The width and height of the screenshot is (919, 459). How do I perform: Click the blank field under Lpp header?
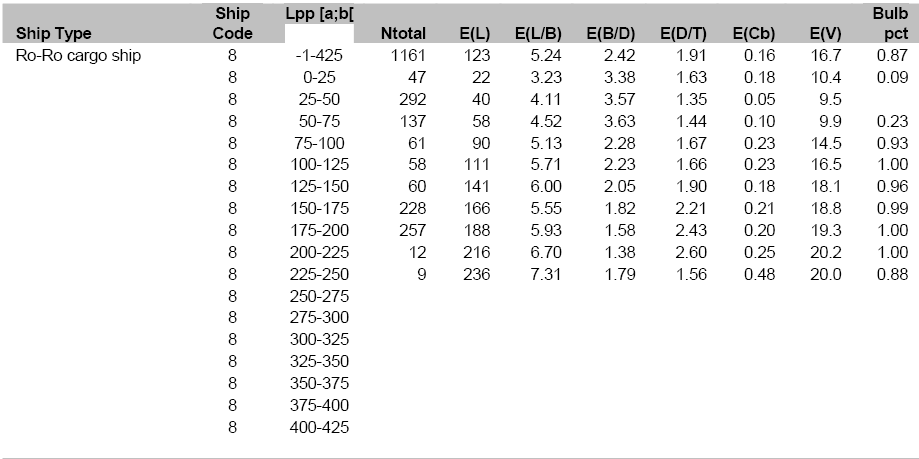(x=319, y=35)
